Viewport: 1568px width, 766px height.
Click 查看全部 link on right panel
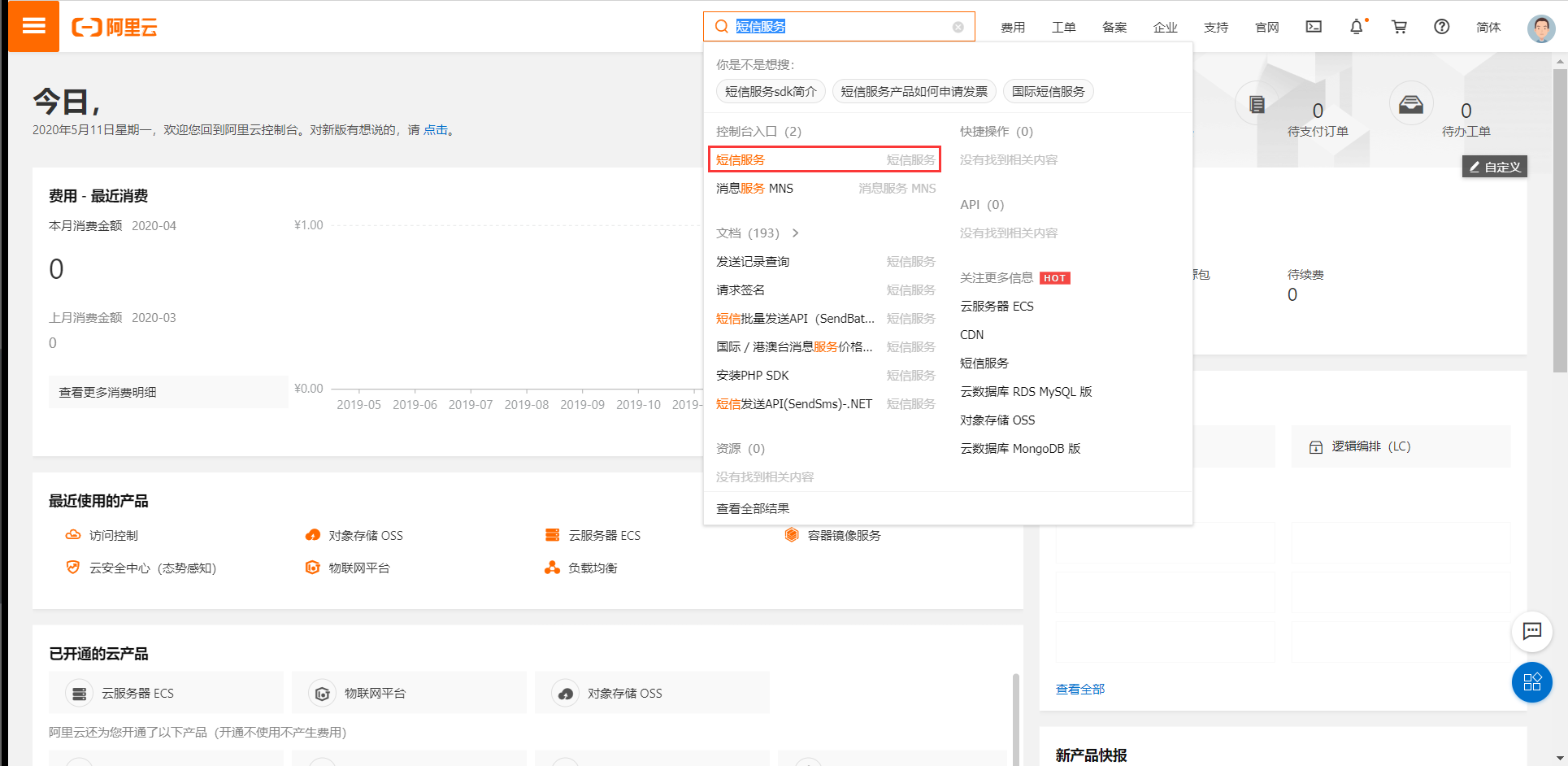click(1080, 690)
